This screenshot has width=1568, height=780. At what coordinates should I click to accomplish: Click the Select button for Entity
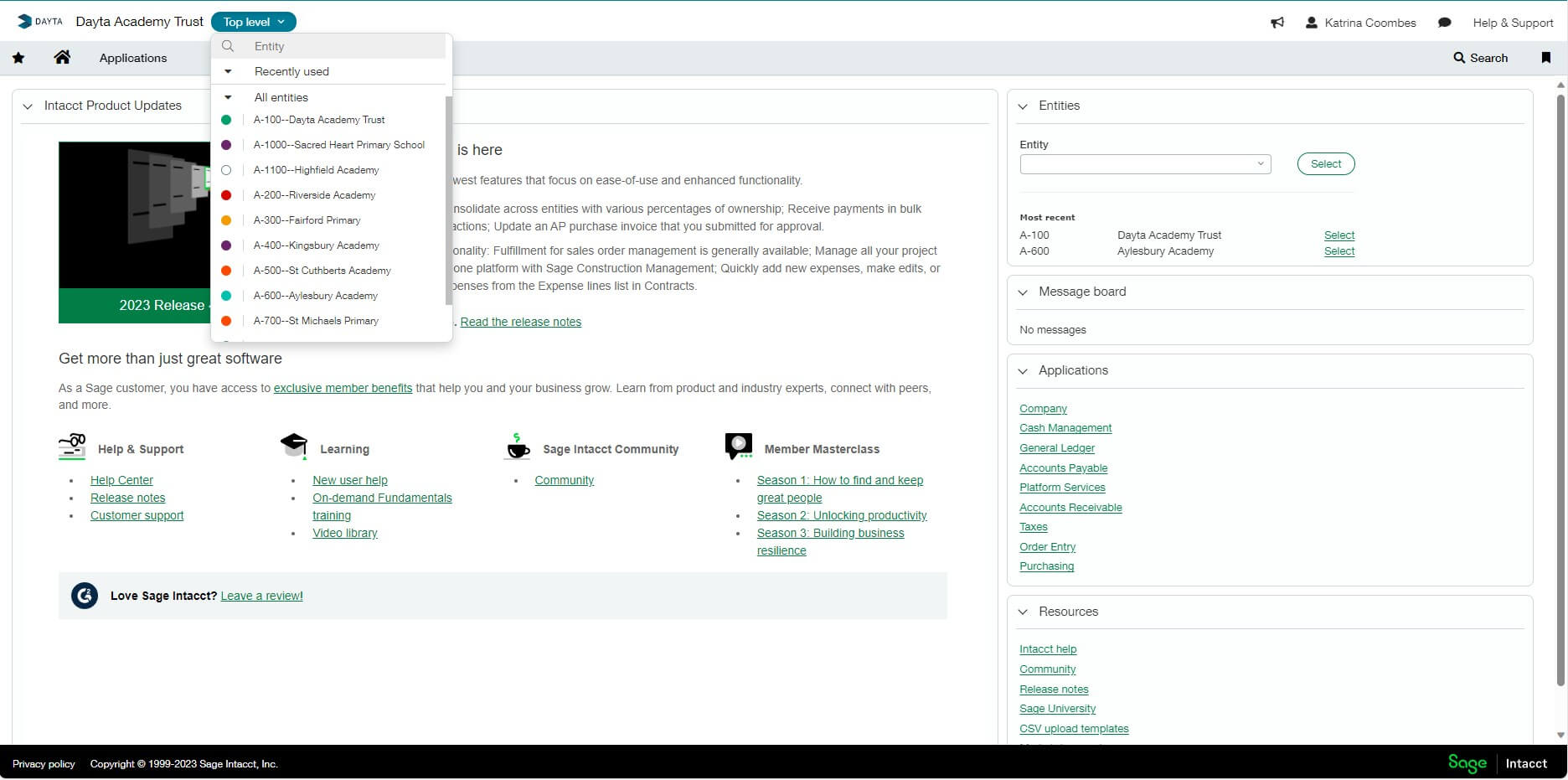[1326, 164]
